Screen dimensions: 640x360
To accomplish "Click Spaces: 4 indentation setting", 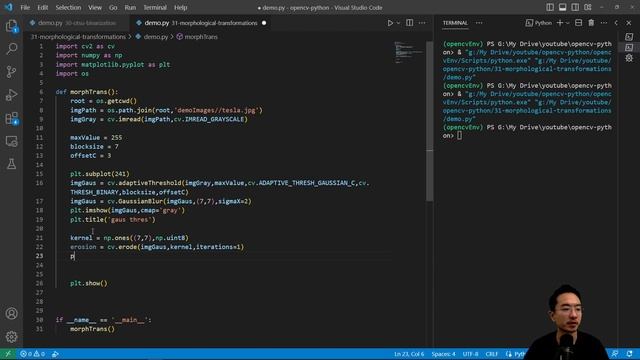I will [443, 354].
